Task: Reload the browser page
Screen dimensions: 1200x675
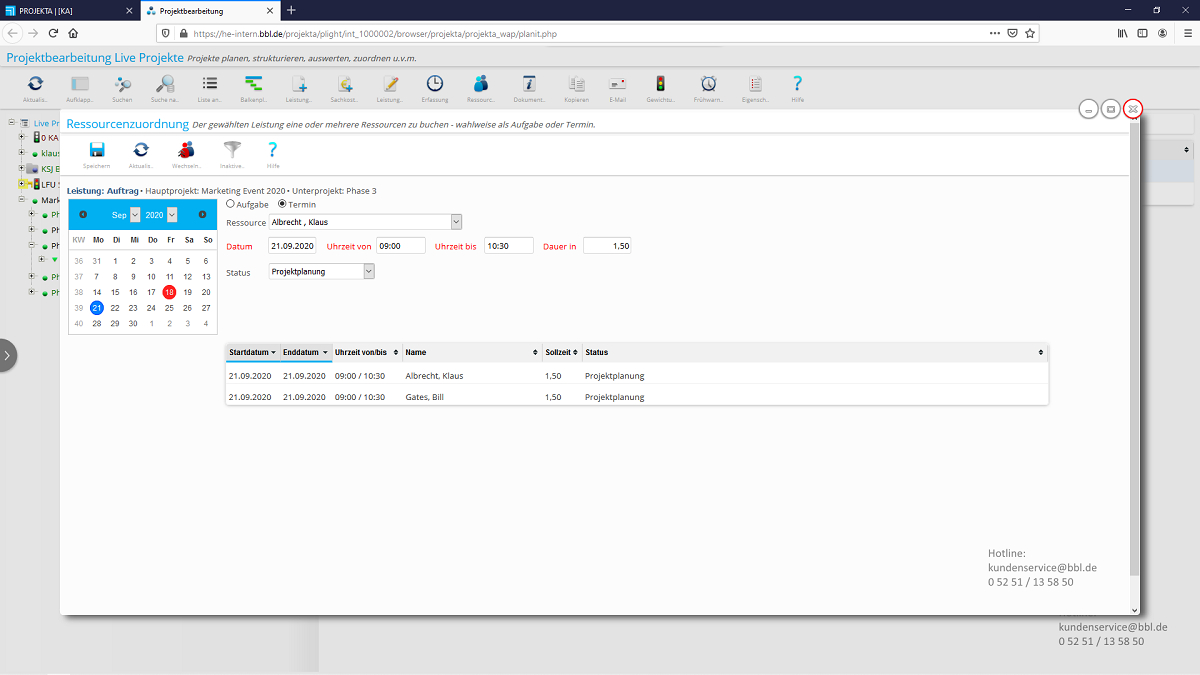Action: tap(53, 33)
